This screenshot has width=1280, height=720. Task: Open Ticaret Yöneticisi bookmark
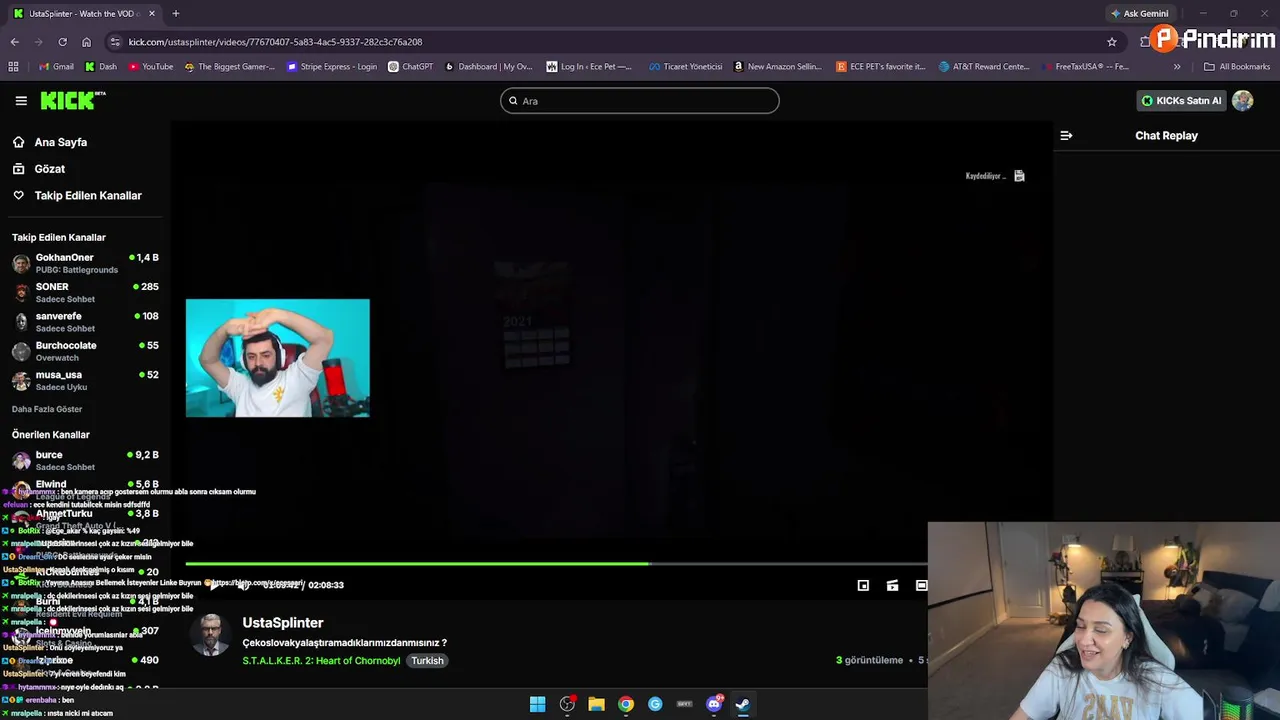[x=685, y=67]
